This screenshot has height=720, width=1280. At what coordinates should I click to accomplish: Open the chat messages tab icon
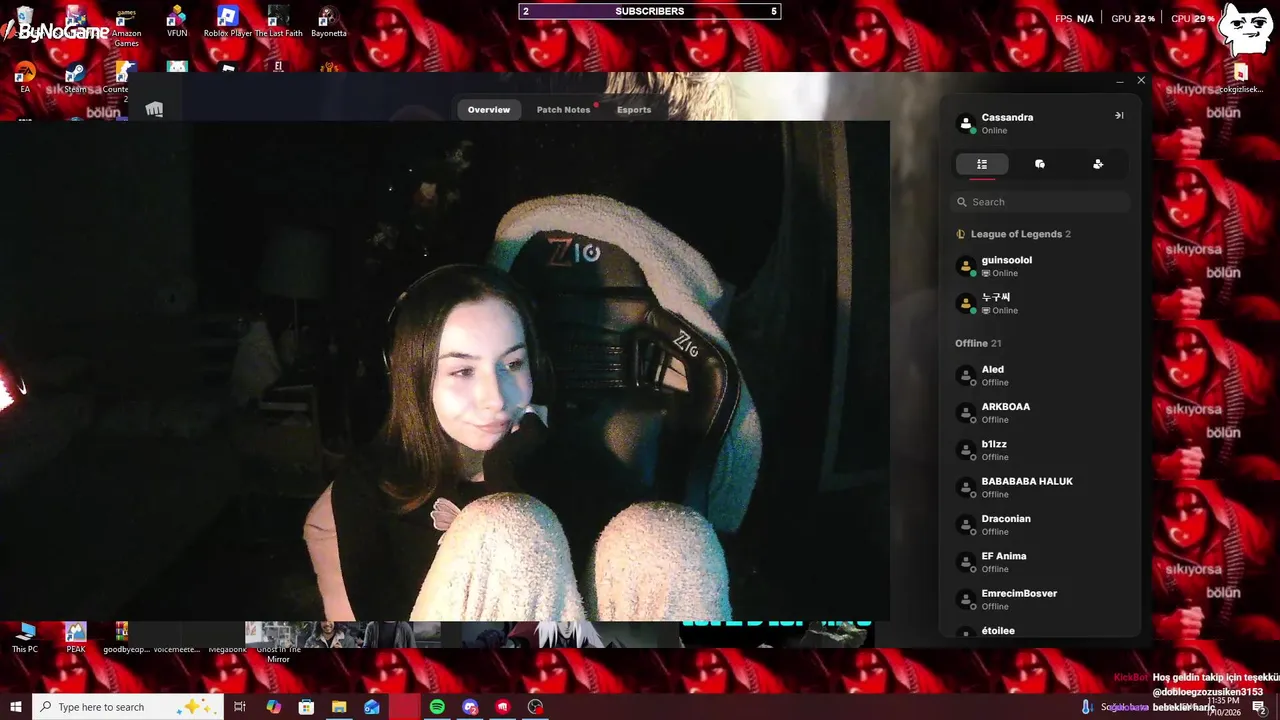(x=1040, y=164)
